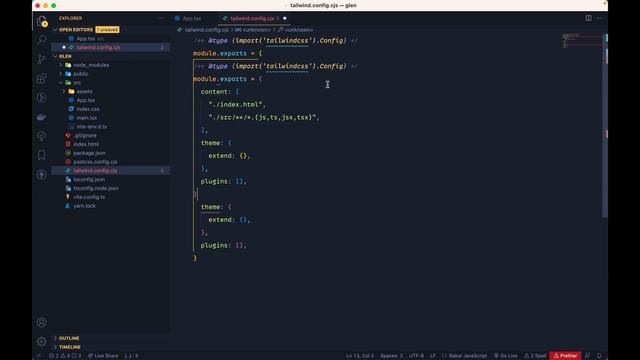
Task: Click the red Prettier status button
Action: pyautogui.click(x=565, y=356)
